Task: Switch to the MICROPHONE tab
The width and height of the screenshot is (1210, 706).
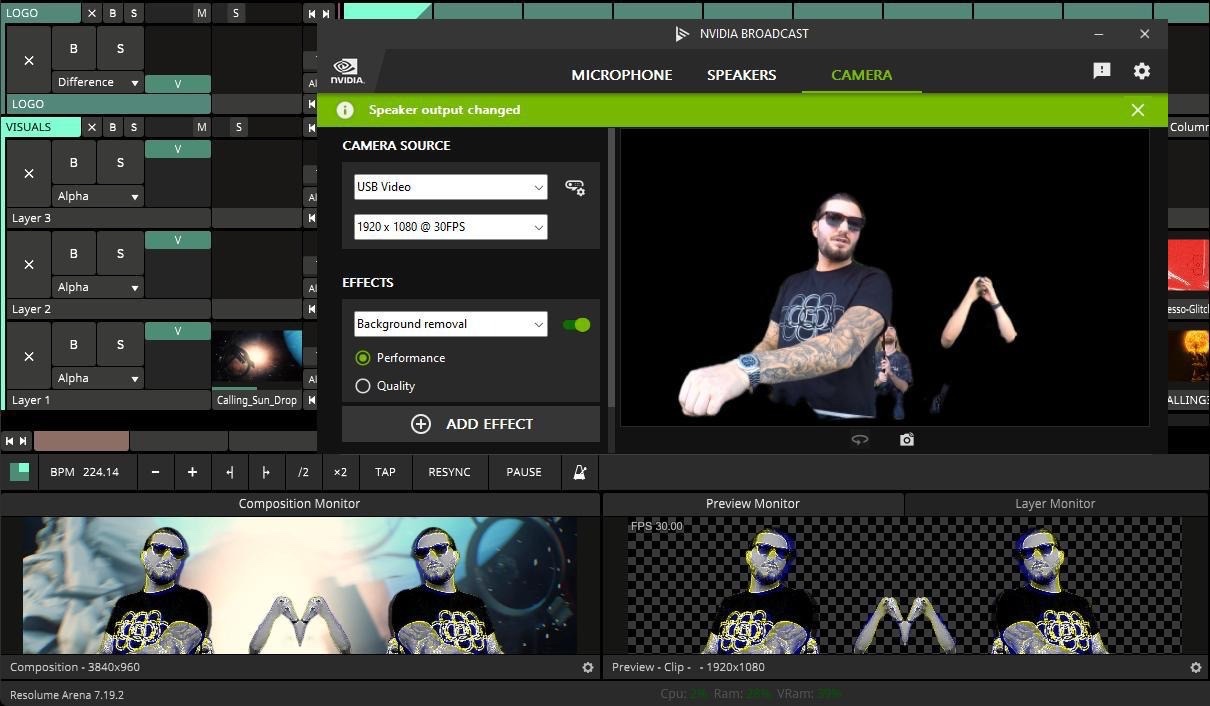Action: 621,75
